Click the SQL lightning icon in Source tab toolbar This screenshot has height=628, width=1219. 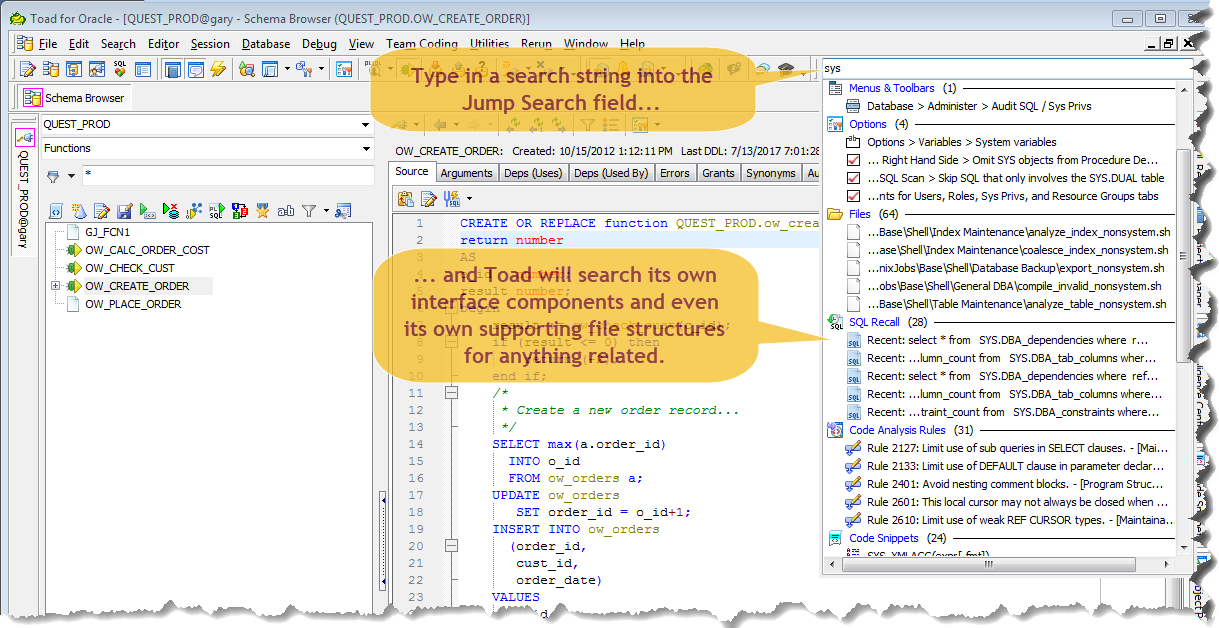(x=451, y=198)
